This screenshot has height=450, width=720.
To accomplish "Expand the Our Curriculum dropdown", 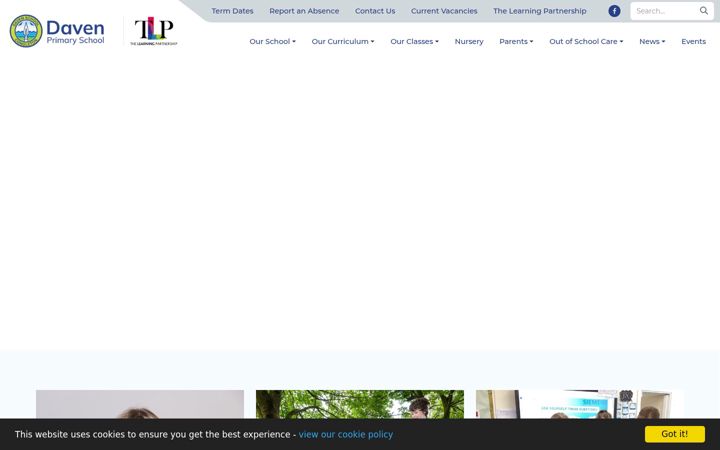I will [x=343, y=41].
